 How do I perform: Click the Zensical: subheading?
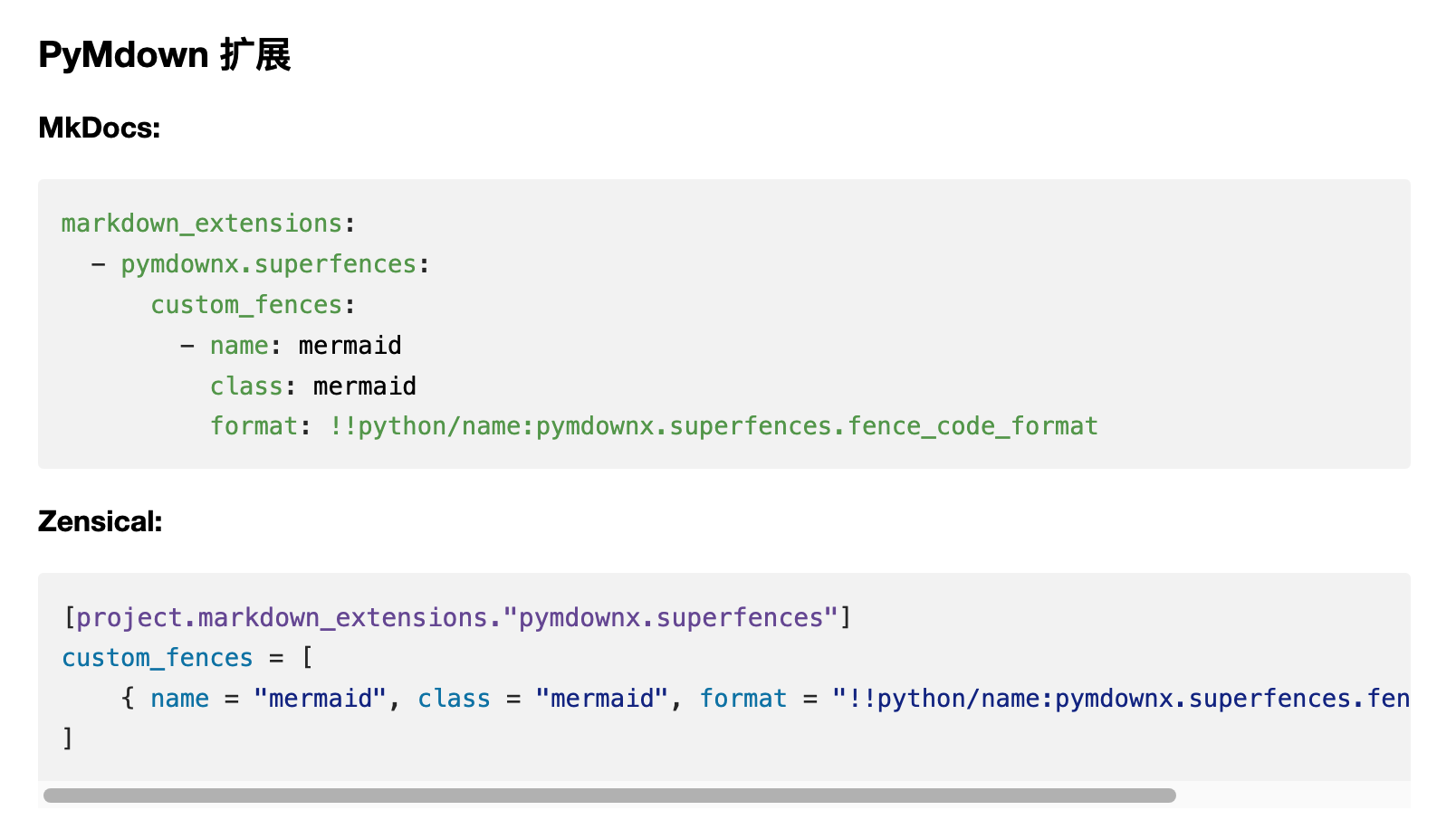pos(100,521)
